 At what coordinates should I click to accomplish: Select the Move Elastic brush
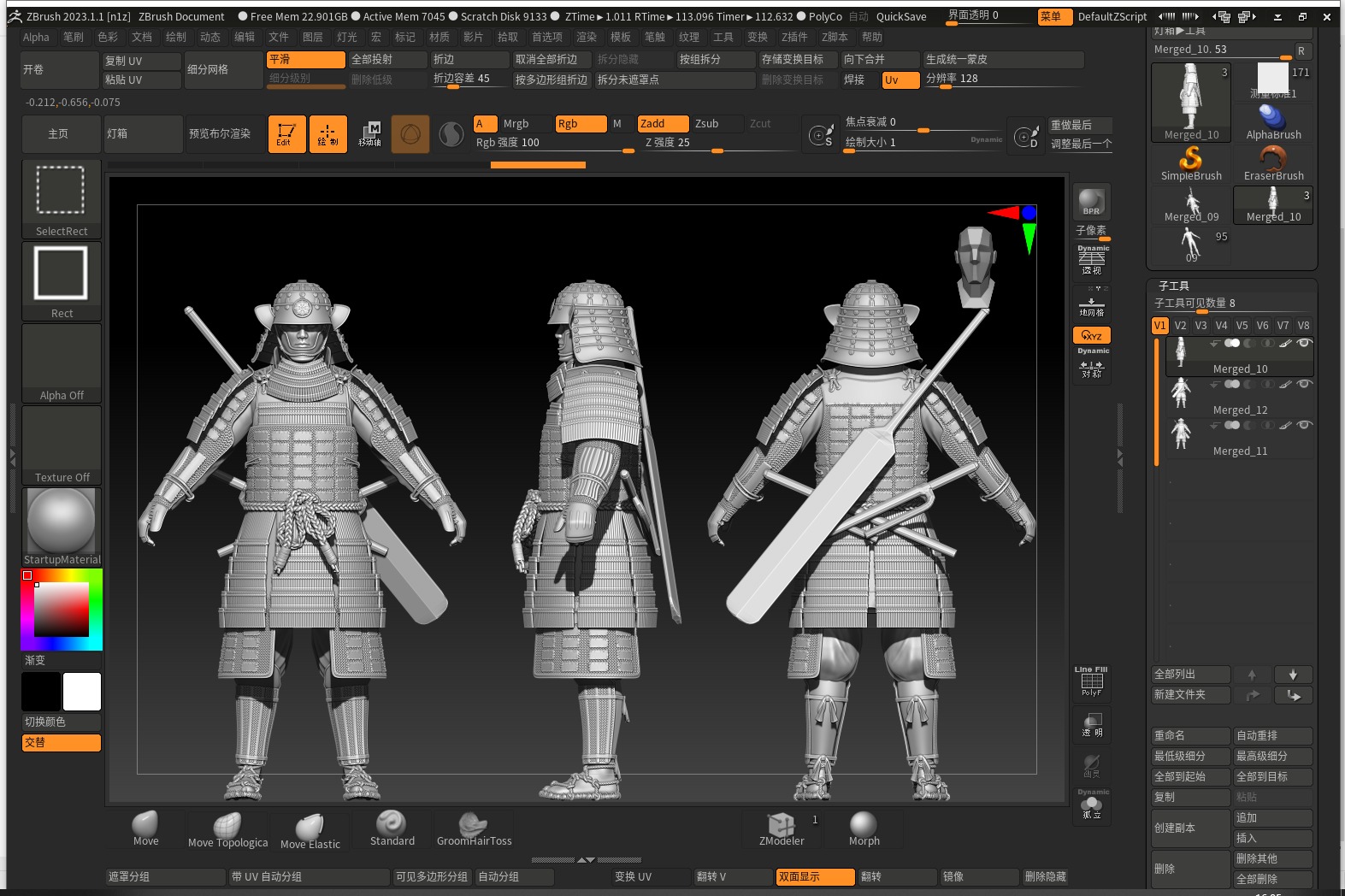click(x=310, y=828)
